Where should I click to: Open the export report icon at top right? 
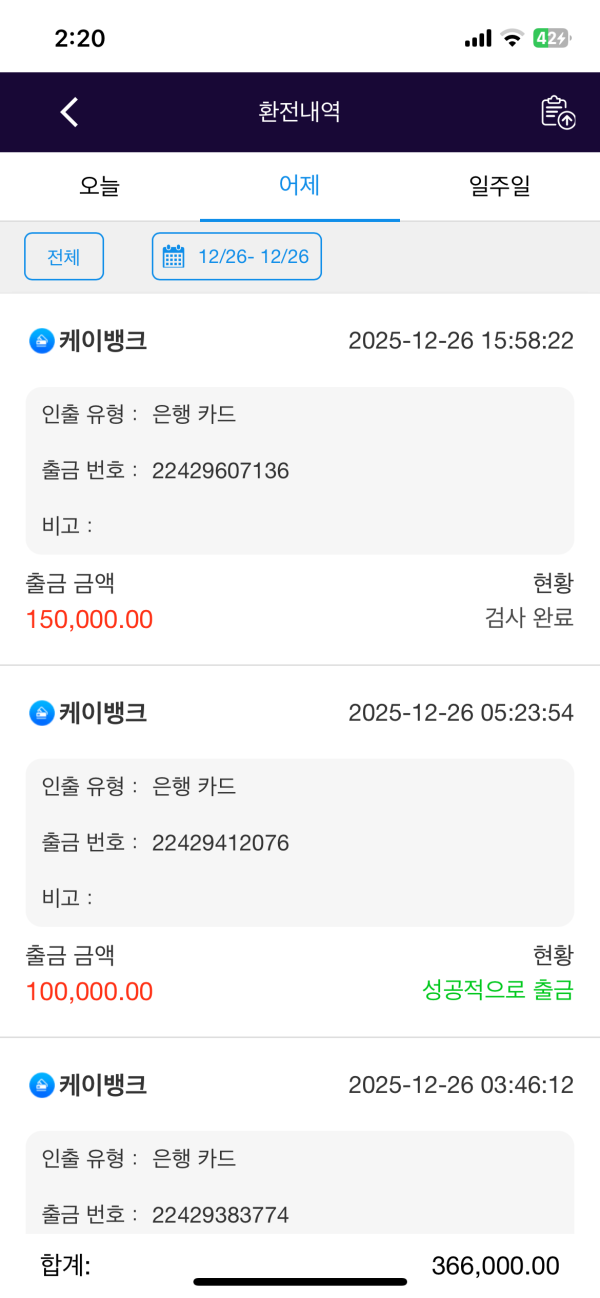556,112
